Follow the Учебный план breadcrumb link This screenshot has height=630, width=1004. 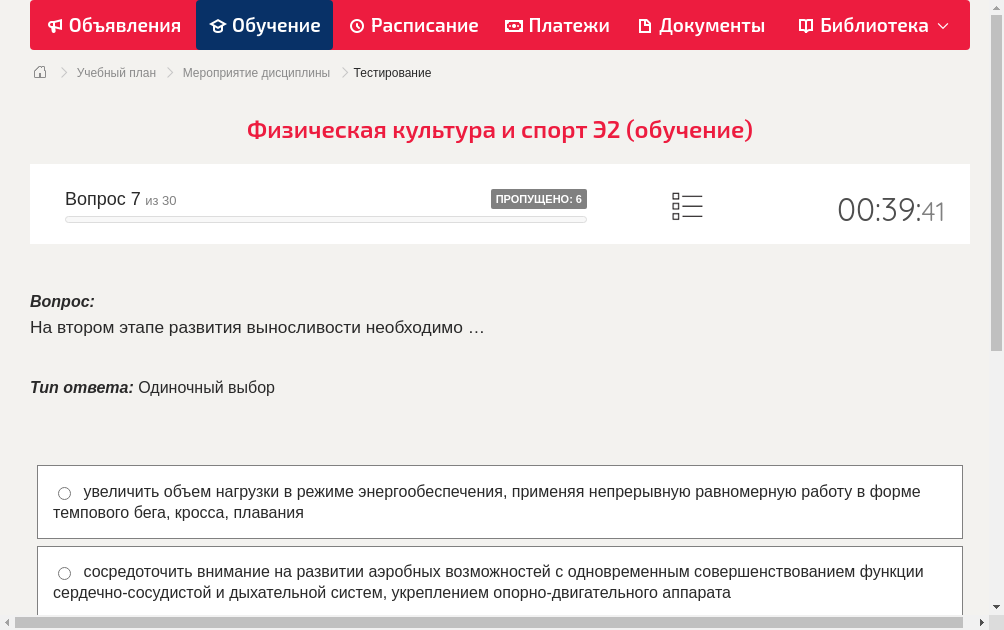[x=116, y=72]
